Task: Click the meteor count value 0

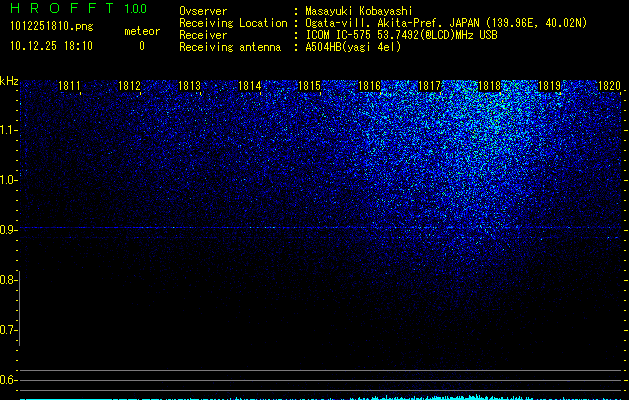Action: (x=142, y=46)
